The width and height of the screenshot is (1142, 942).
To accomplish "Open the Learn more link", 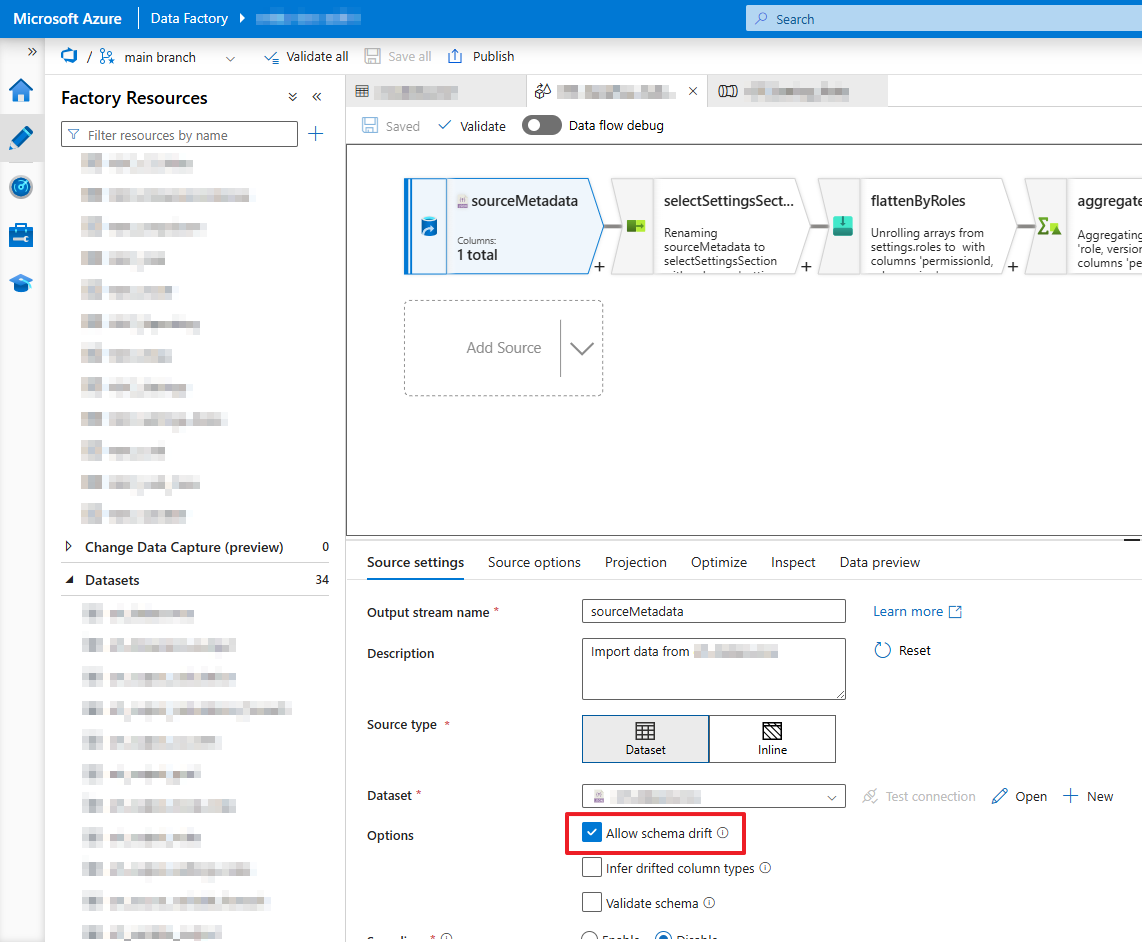I will tap(918, 611).
